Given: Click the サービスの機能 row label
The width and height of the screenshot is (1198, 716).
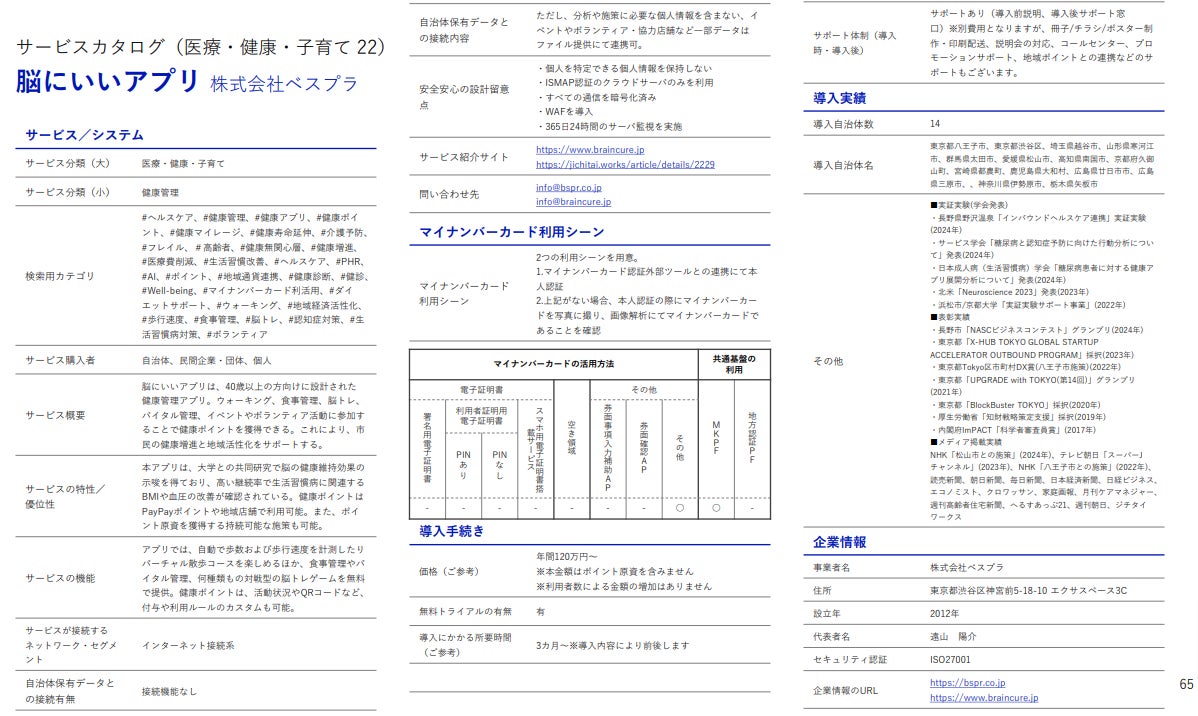Looking at the screenshot, I should (60, 578).
